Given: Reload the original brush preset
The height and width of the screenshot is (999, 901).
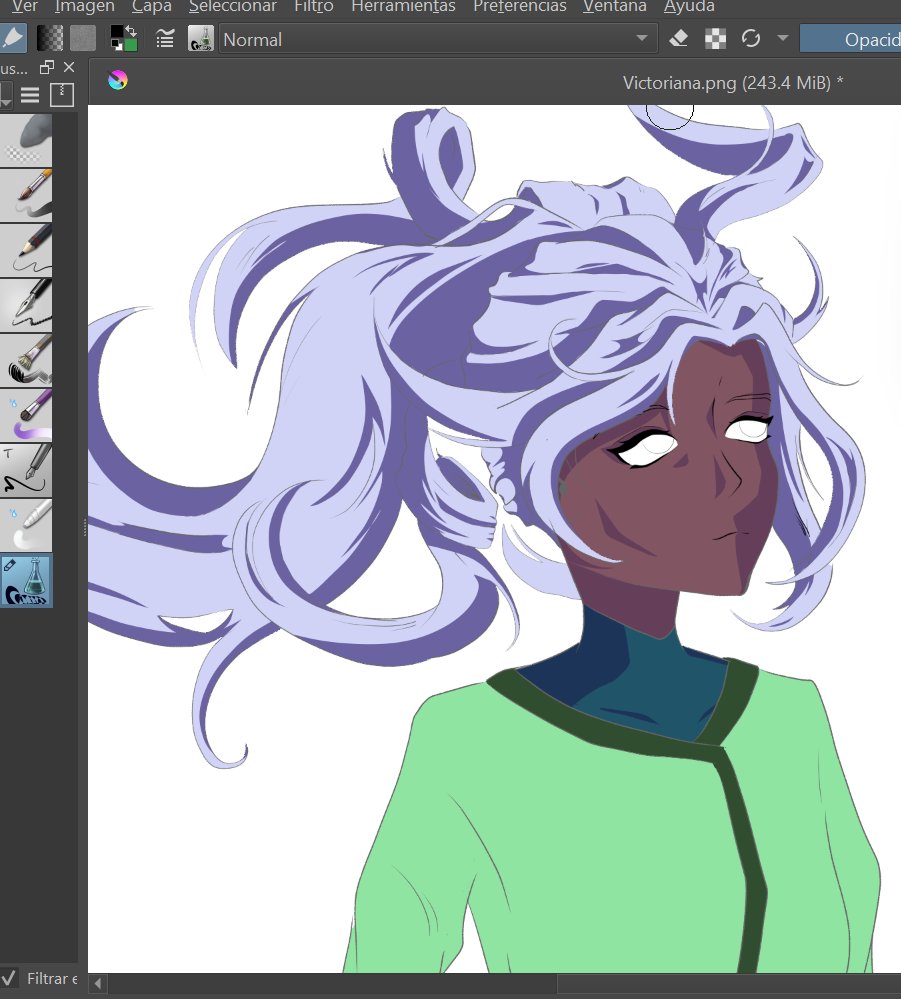Looking at the screenshot, I should 751,39.
